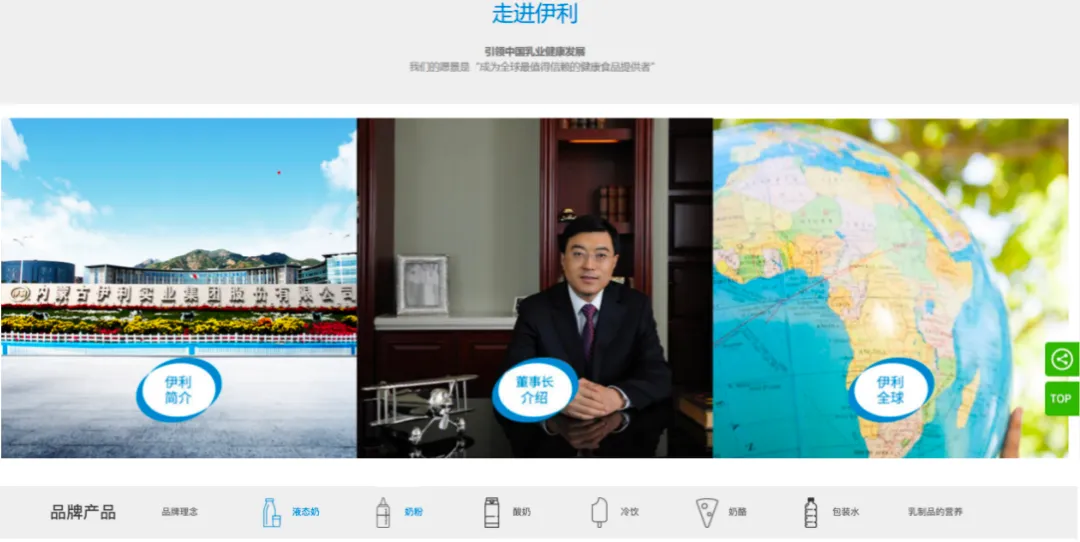1080x542 pixels.
Task: Open the globe photo panel
Action: point(891,288)
